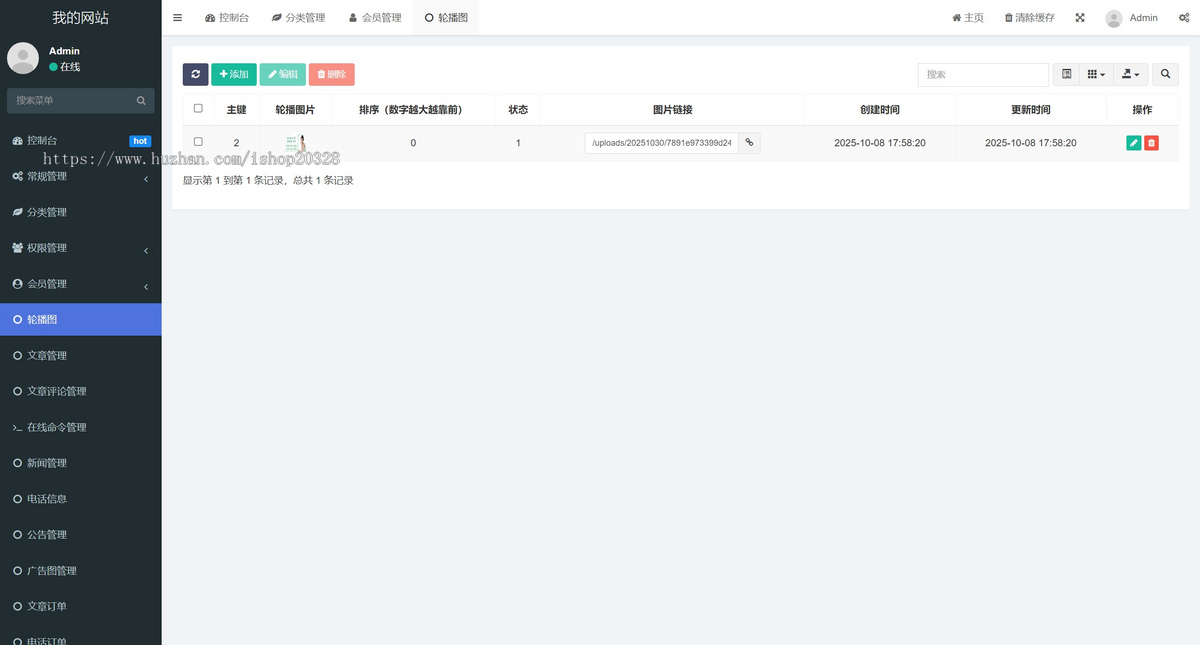Open 文章订单 in the sidebar
This screenshot has width=1200, height=645.
click(80, 606)
